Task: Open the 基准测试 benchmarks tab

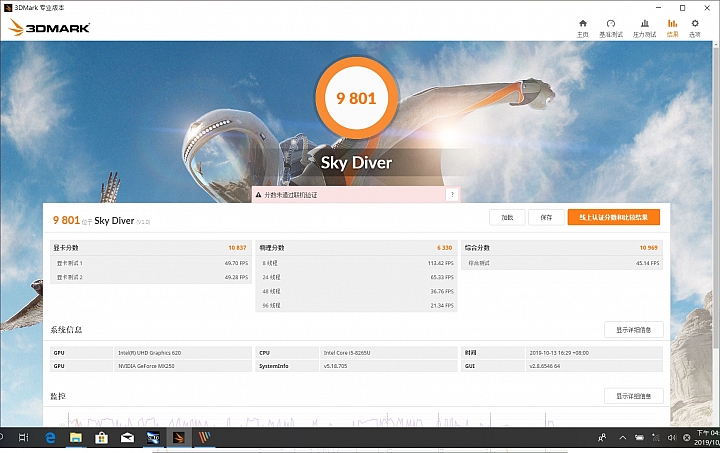Action: [611, 28]
